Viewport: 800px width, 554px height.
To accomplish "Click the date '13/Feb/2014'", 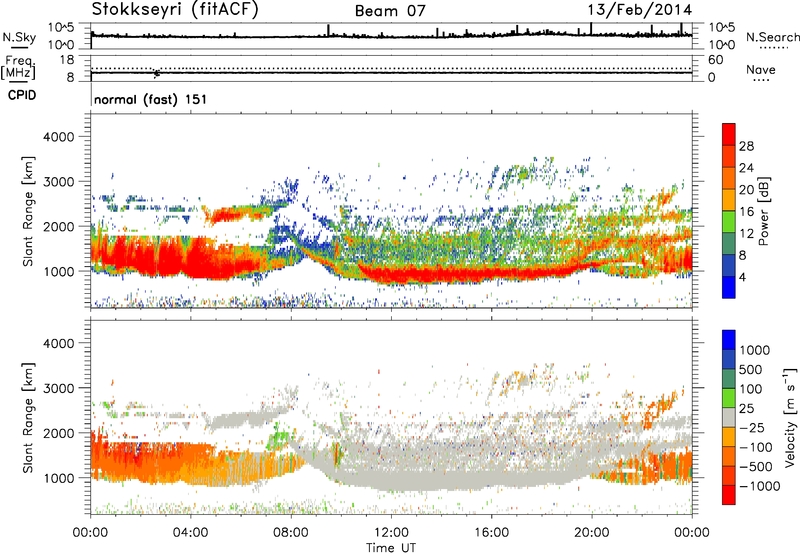I will click(x=640, y=10).
